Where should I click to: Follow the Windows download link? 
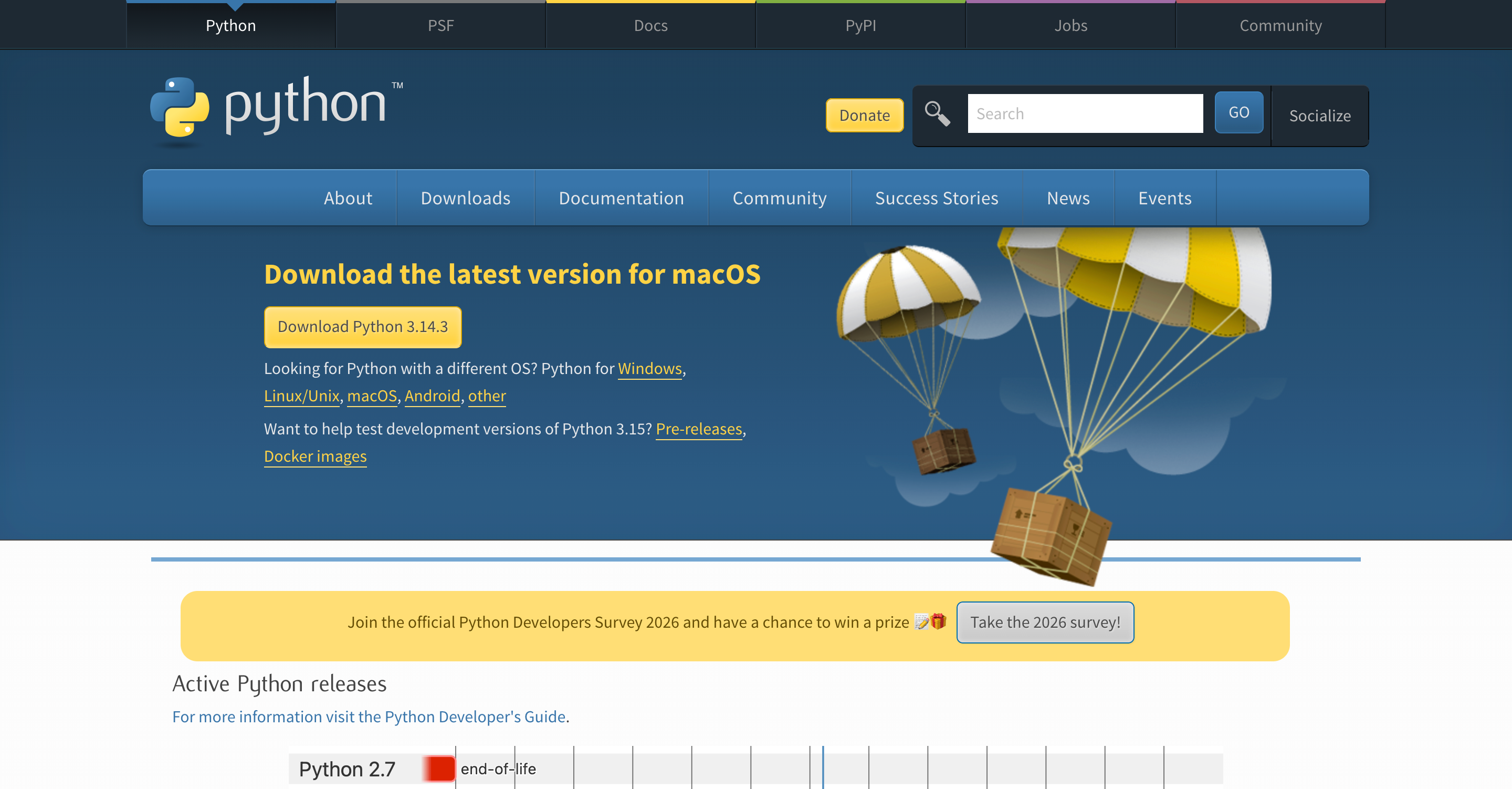click(649, 368)
